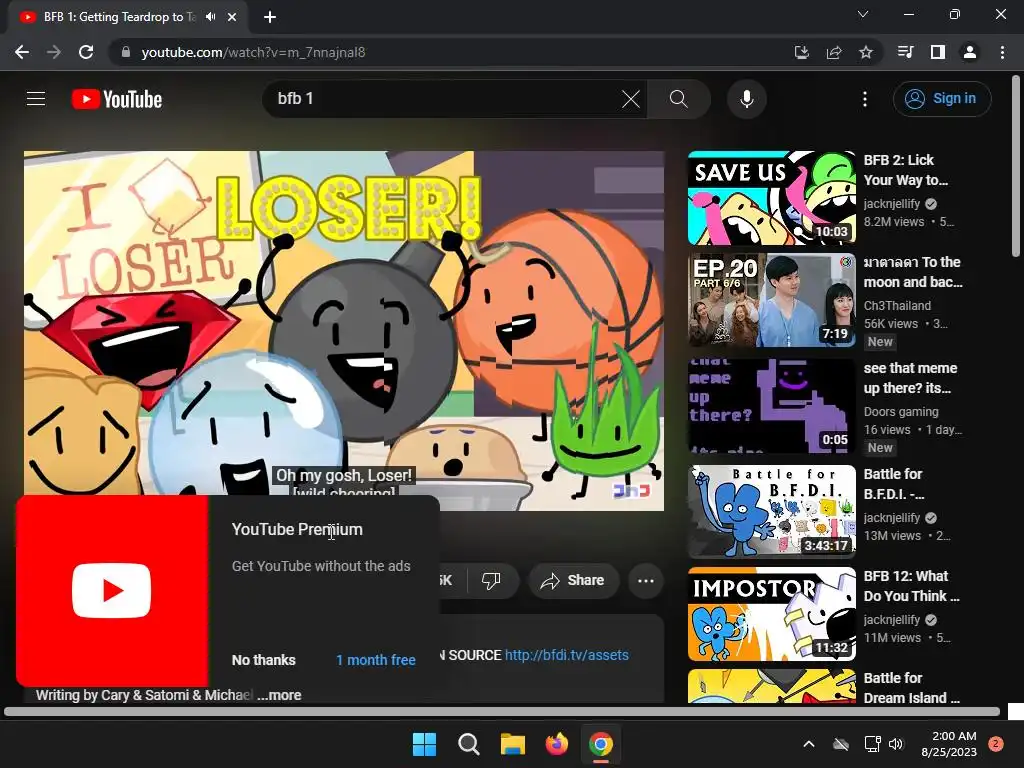Show hidden system tray icons
This screenshot has width=1024, height=768.
coord(808,744)
